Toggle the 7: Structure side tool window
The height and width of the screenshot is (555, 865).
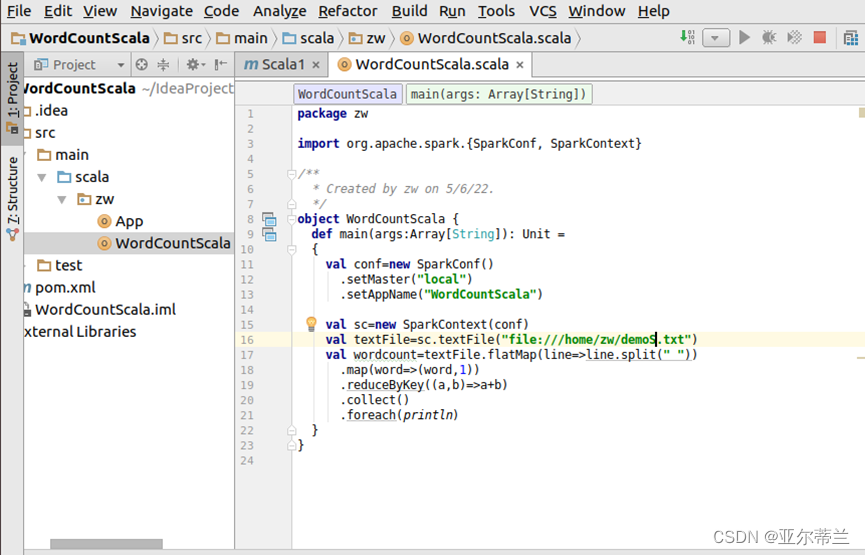[12, 199]
